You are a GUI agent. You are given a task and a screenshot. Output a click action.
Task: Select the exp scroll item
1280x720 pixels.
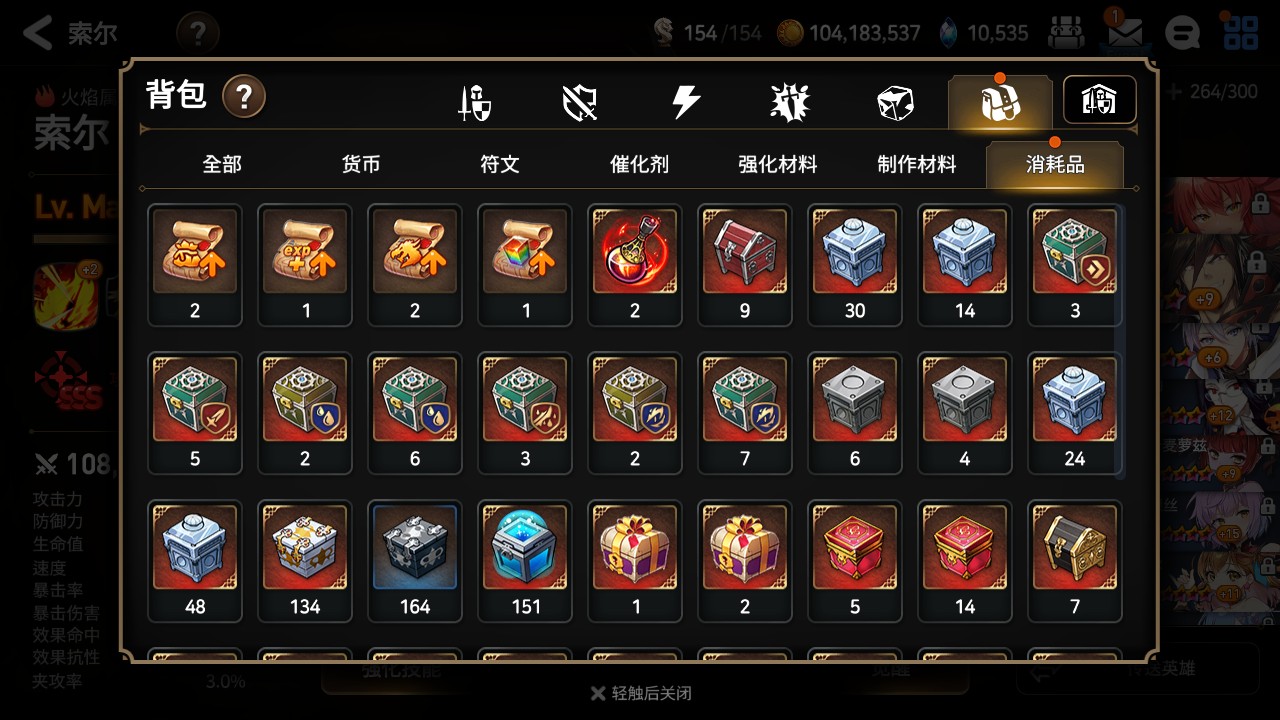305,265
